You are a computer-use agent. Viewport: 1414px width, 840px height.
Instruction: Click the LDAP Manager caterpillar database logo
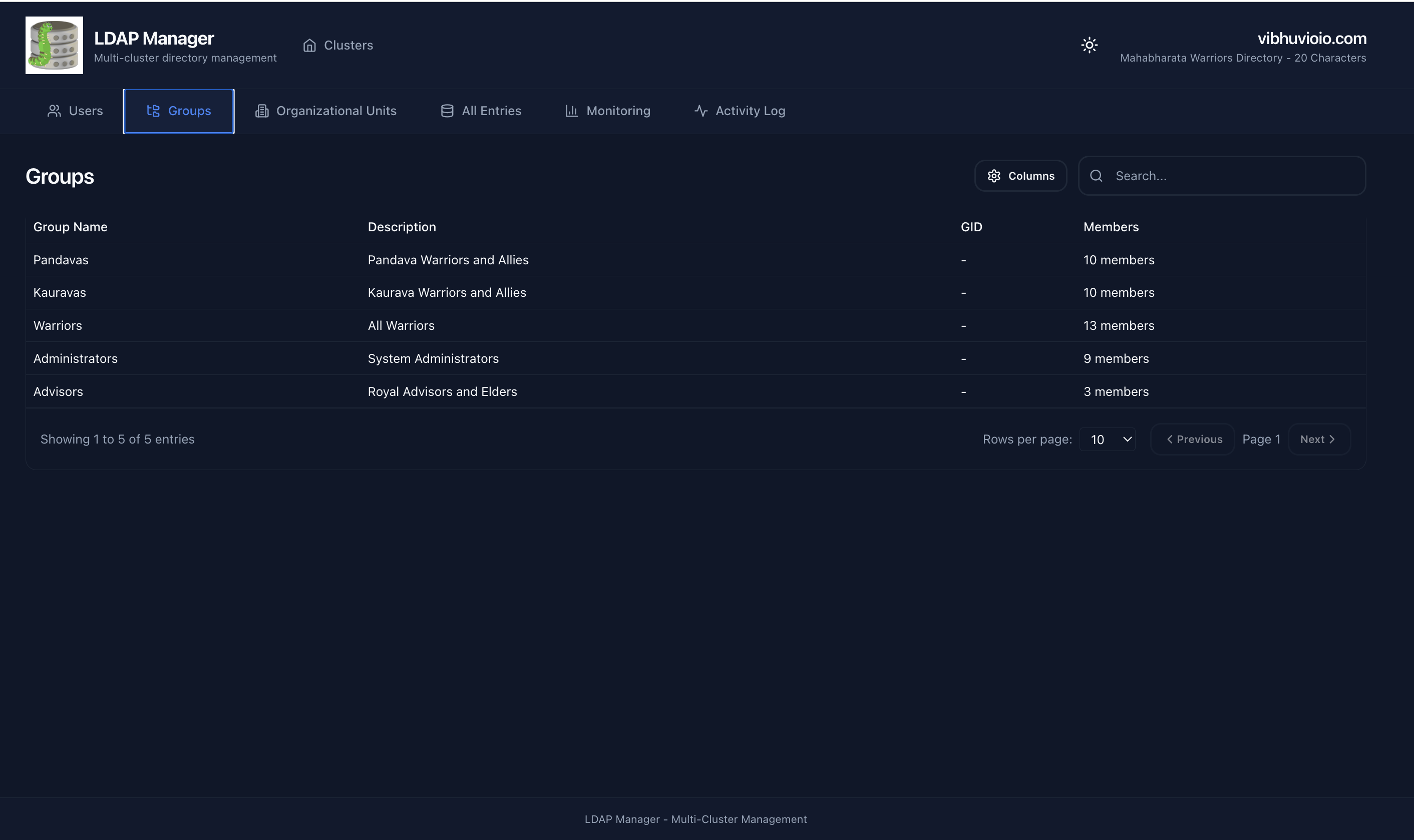point(54,45)
